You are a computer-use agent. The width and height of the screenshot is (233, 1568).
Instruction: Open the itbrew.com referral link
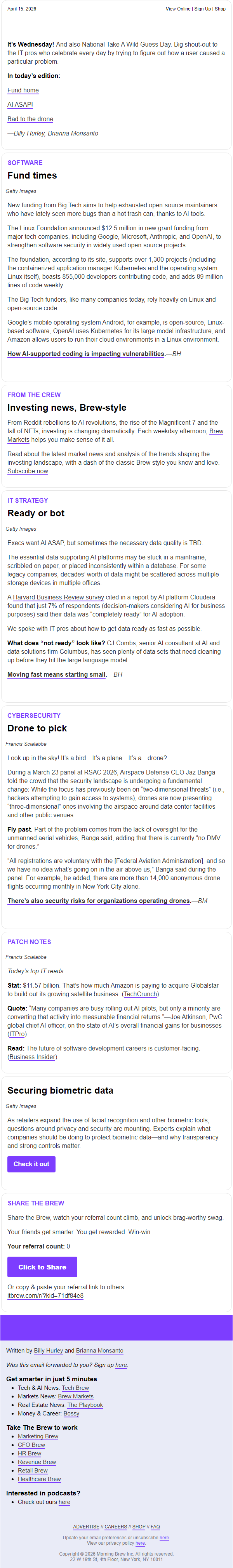(x=45, y=1296)
